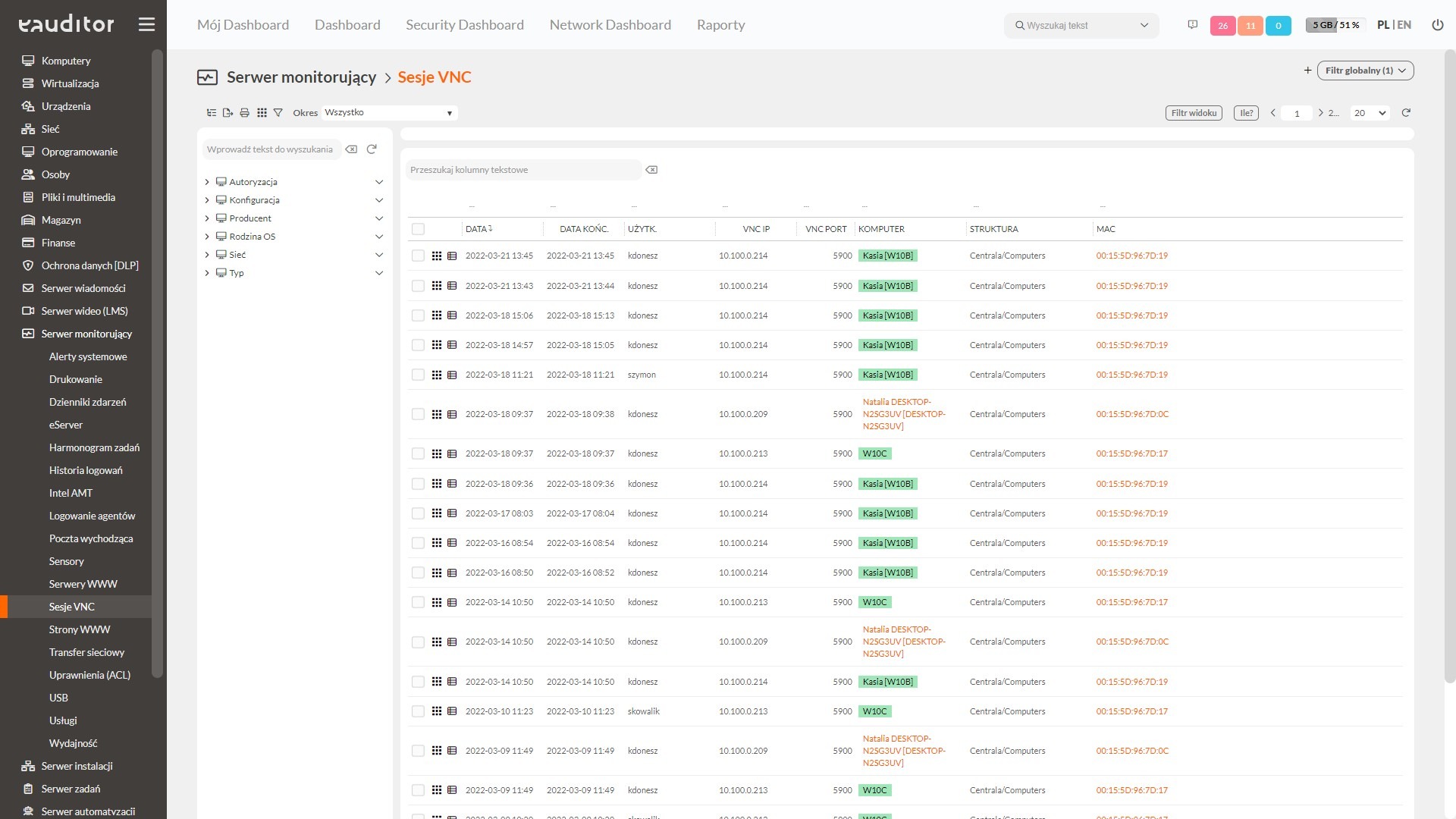
Task: Click the tree view toolbar icon
Action: click(x=212, y=112)
